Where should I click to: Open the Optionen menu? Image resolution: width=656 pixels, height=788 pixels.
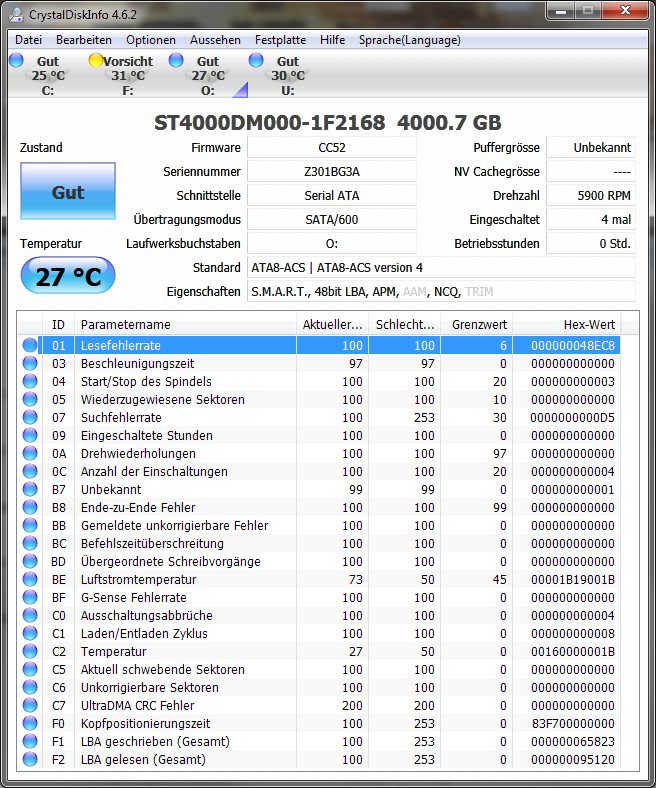(151, 40)
